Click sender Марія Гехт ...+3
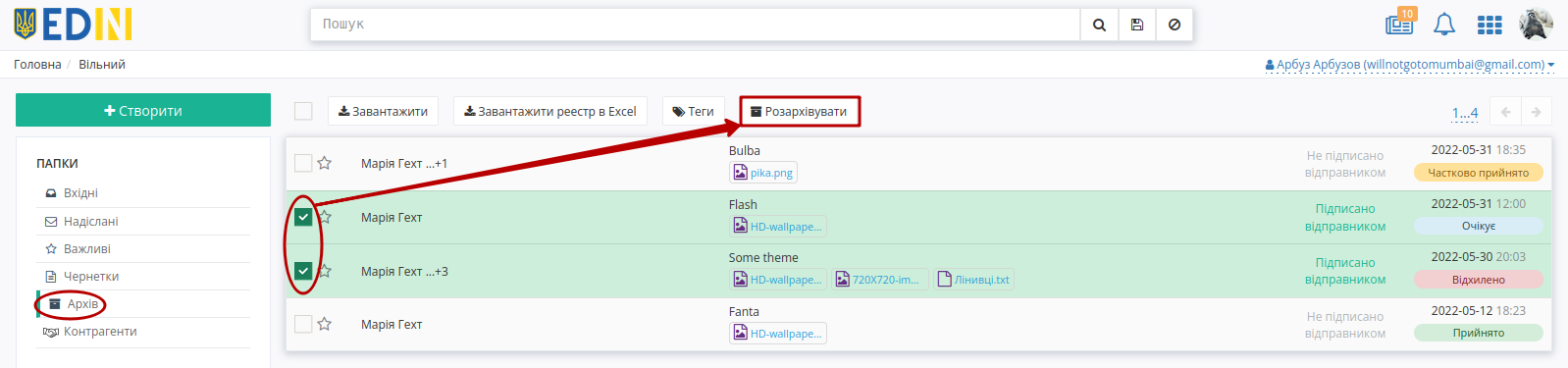The image size is (1568, 368). point(404,271)
